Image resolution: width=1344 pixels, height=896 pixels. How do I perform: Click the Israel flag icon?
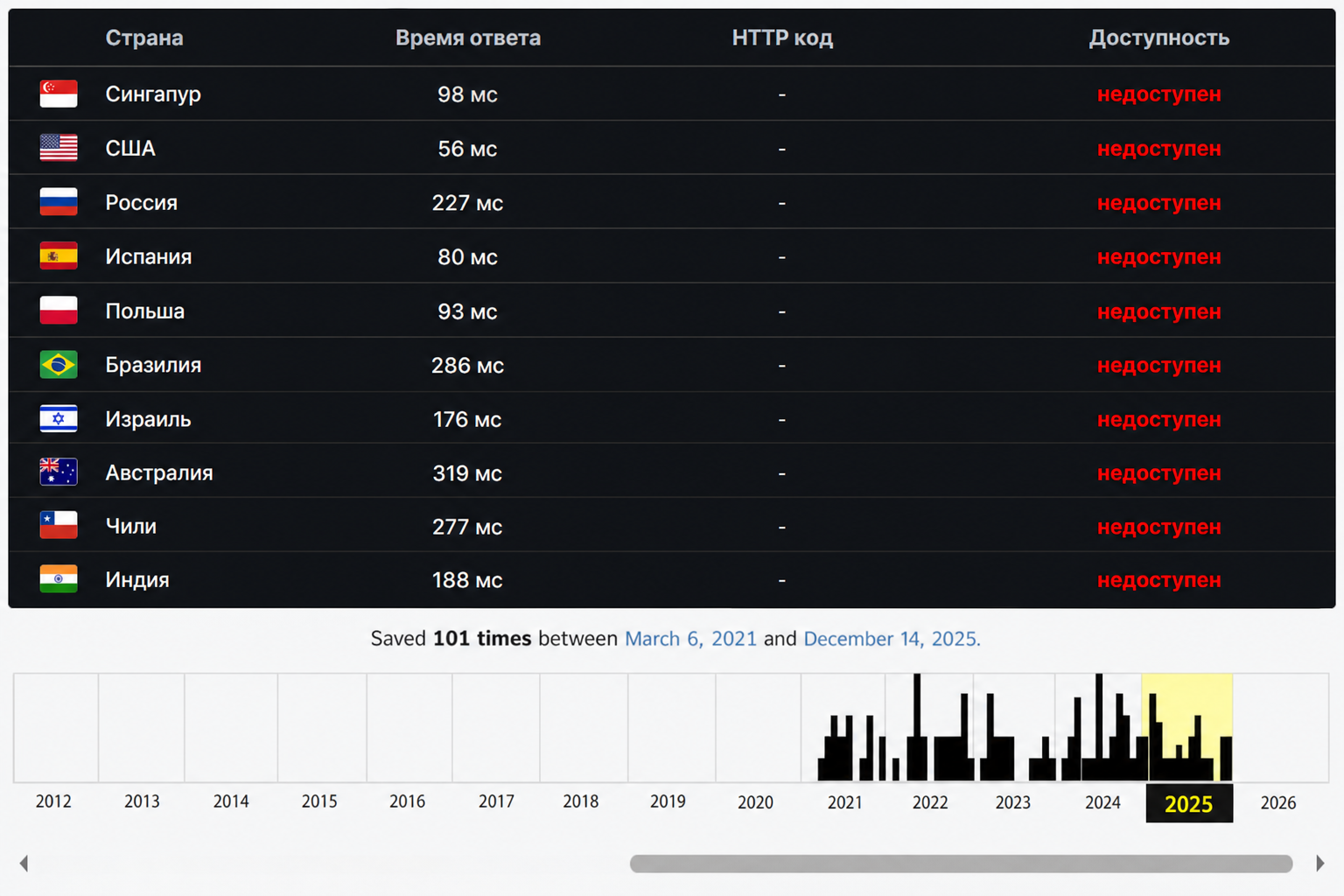pos(59,419)
